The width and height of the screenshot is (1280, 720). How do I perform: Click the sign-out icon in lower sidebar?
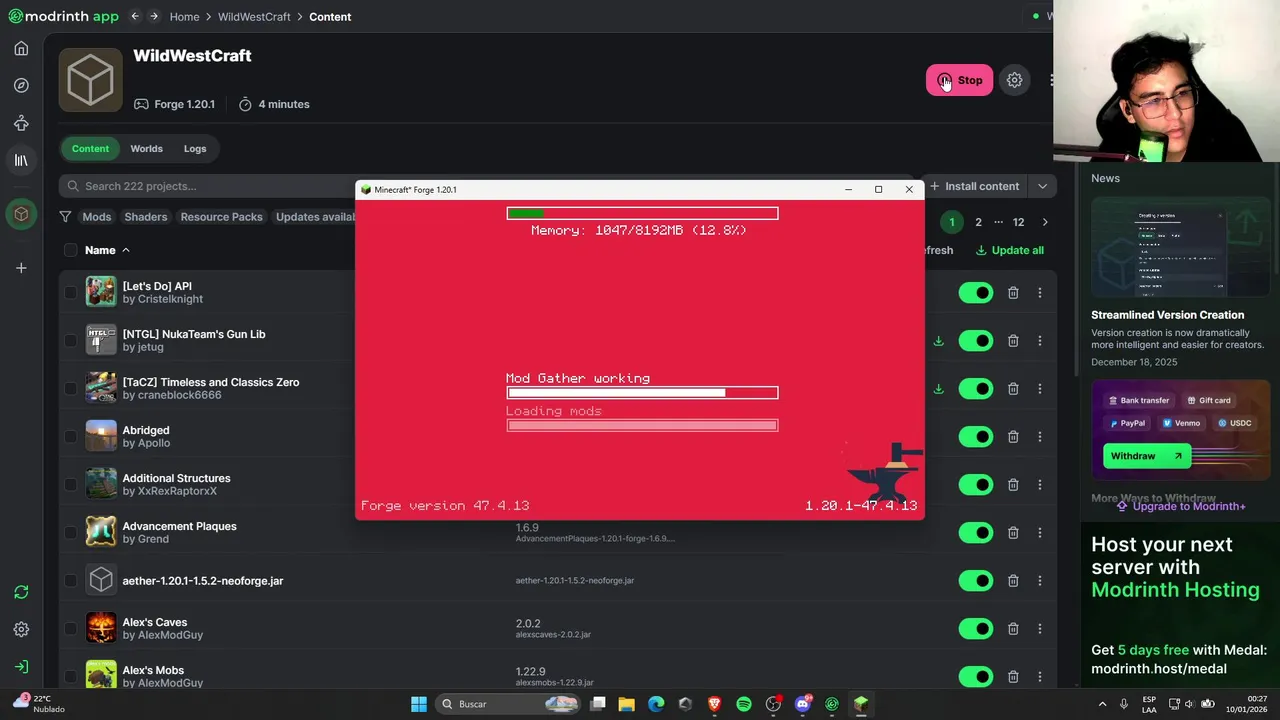pyautogui.click(x=21, y=667)
